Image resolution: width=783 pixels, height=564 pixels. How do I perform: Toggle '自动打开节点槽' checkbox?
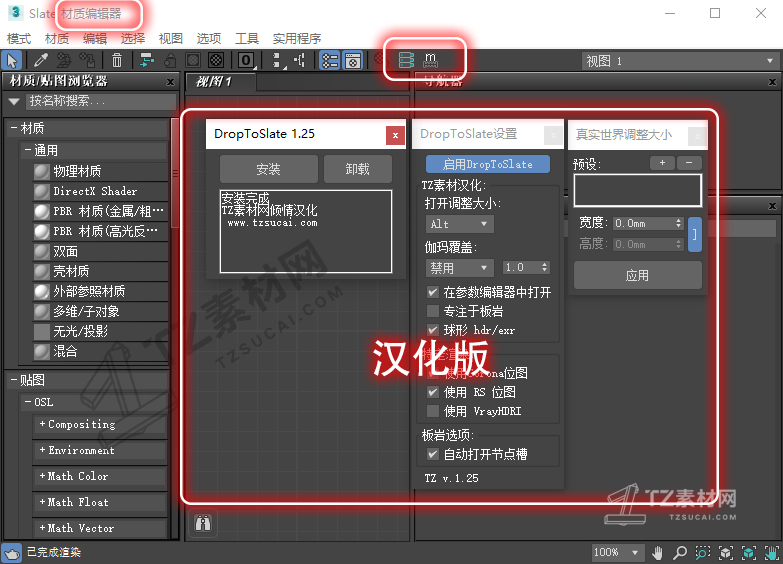pyautogui.click(x=433, y=454)
